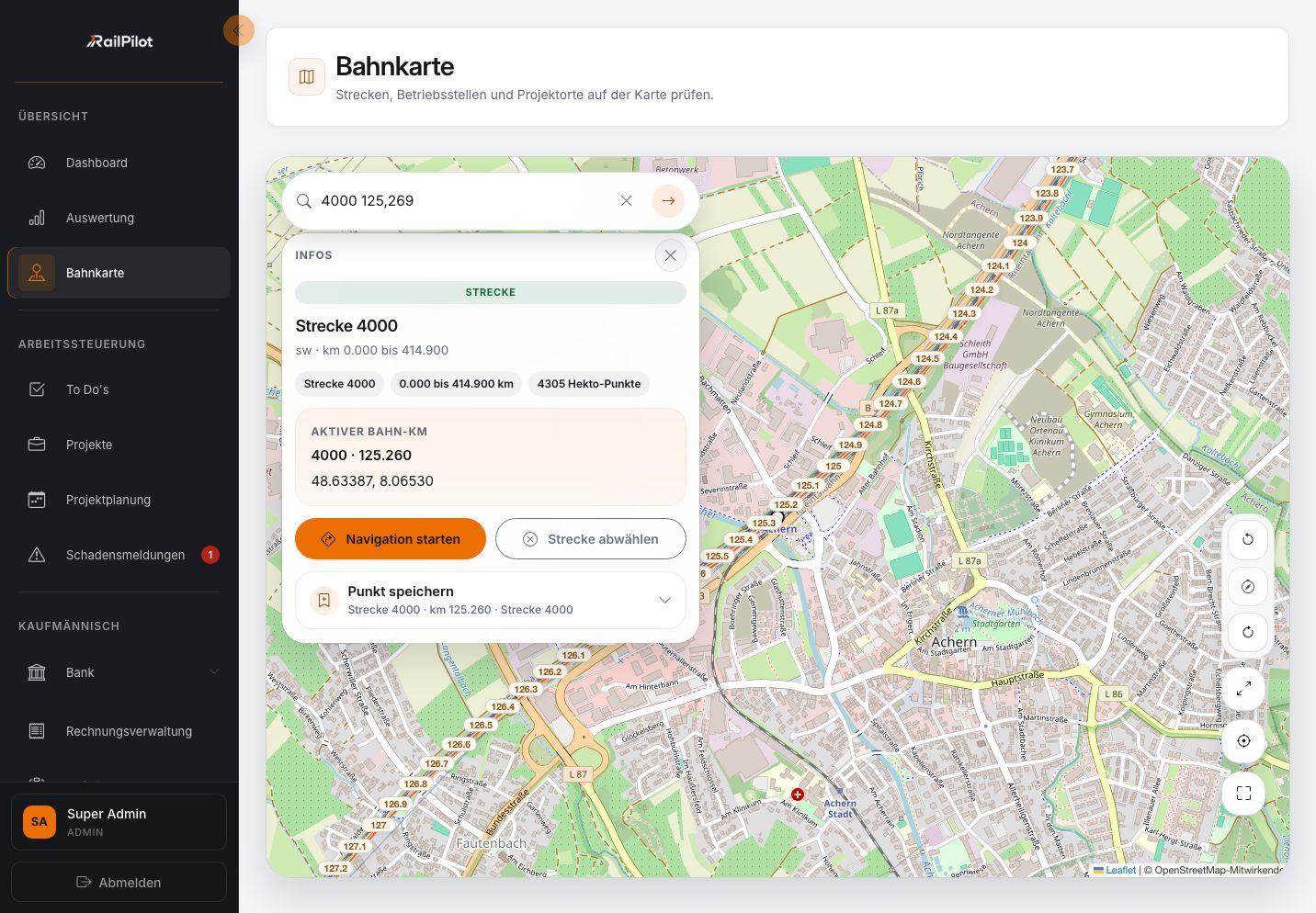Click the Abmelden logout button
This screenshot has height=913, width=1316.
119,882
